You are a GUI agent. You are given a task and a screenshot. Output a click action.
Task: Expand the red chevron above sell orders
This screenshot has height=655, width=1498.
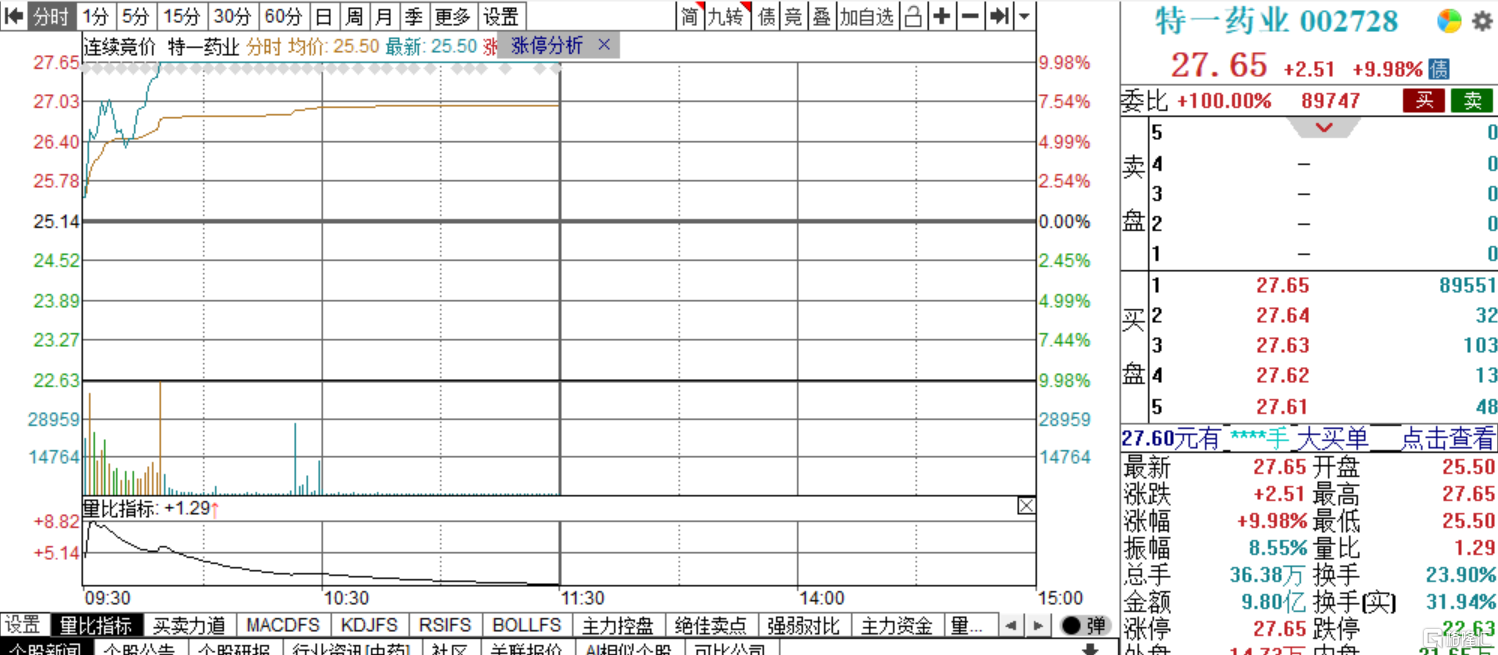(x=1325, y=128)
